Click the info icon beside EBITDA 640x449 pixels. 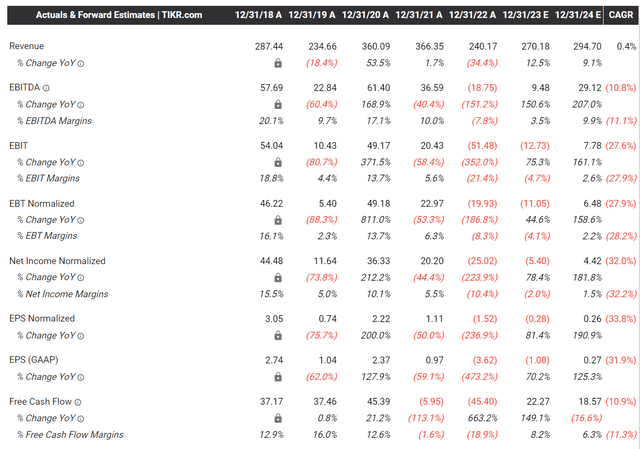pyautogui.click(x=46, y=88)
